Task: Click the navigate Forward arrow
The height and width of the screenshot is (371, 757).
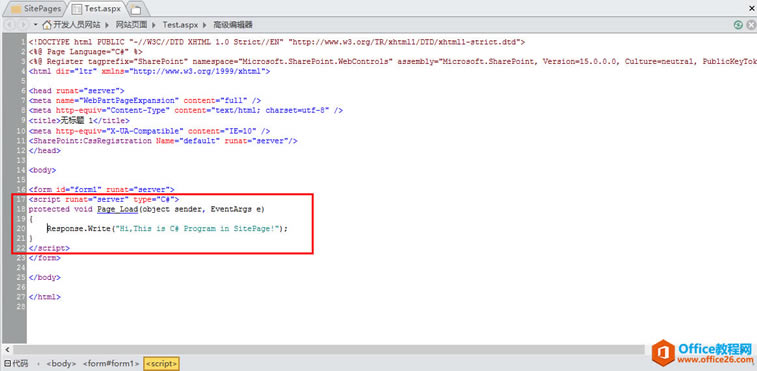Action: point(22,25)
